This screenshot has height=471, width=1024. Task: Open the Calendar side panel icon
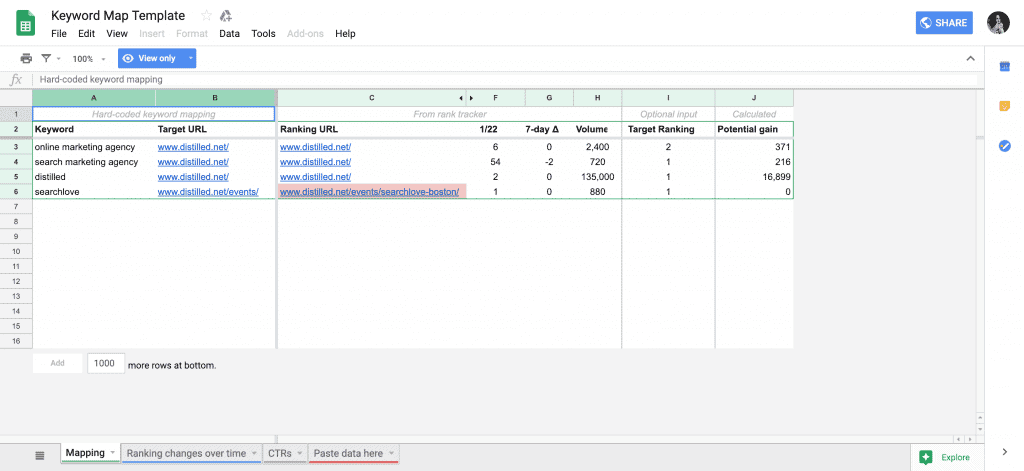[x=1004, y=66]
